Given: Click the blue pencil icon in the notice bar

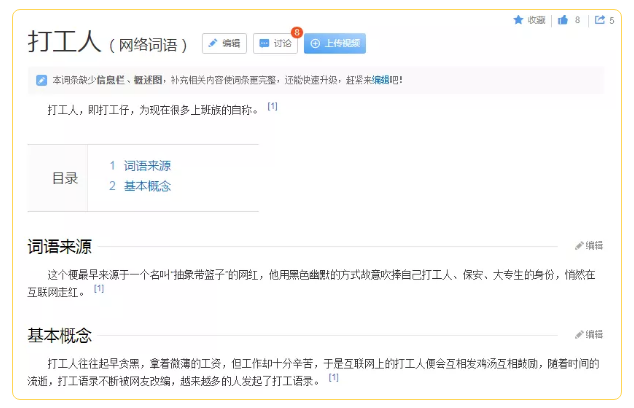Looking at the screenshot, I should (x=41, y=80).
